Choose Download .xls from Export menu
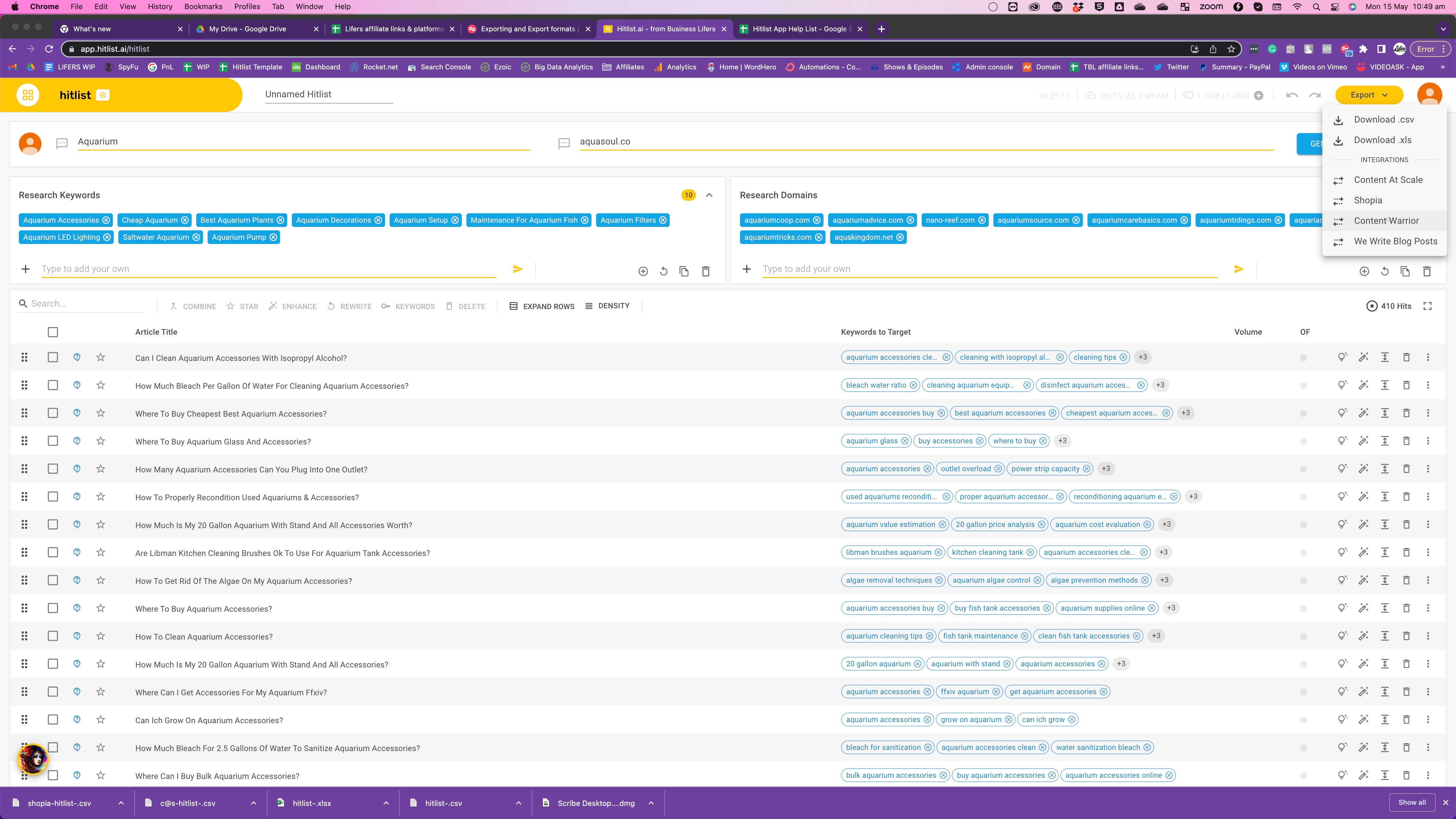This screenshot has width=1456, height=819. point(1384,140)
